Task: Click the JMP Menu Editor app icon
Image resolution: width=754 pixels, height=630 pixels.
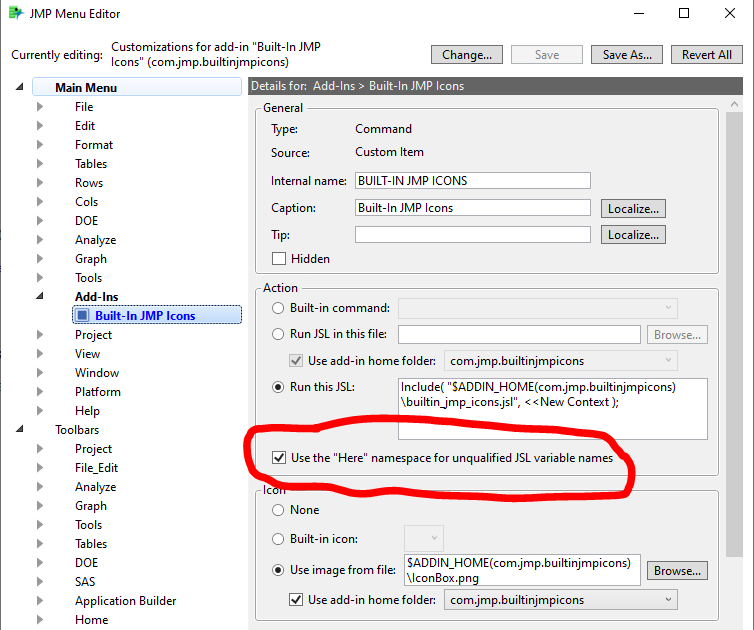Action: 16,13
